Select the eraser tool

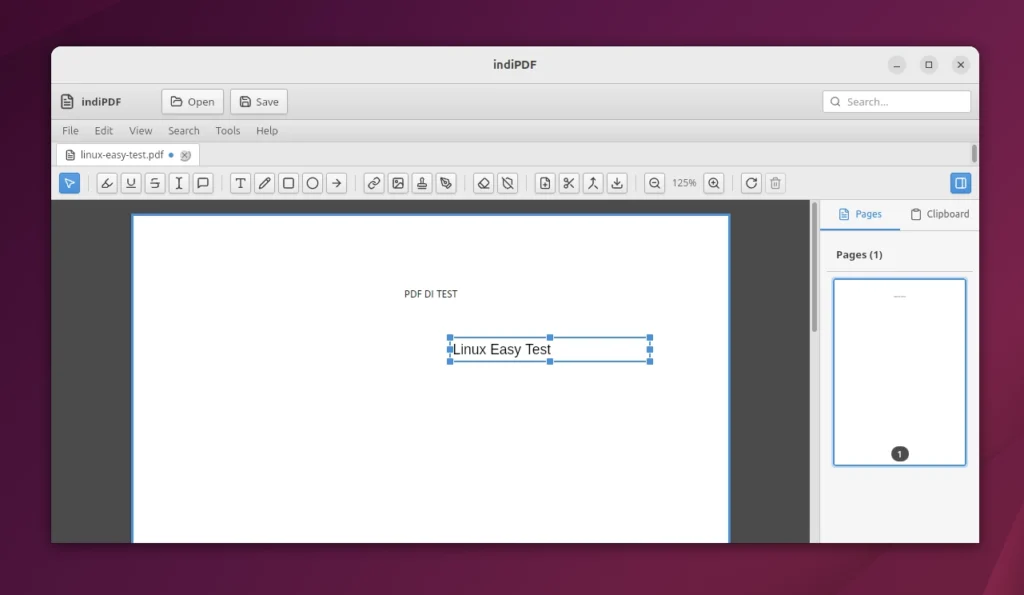(484, 183)
